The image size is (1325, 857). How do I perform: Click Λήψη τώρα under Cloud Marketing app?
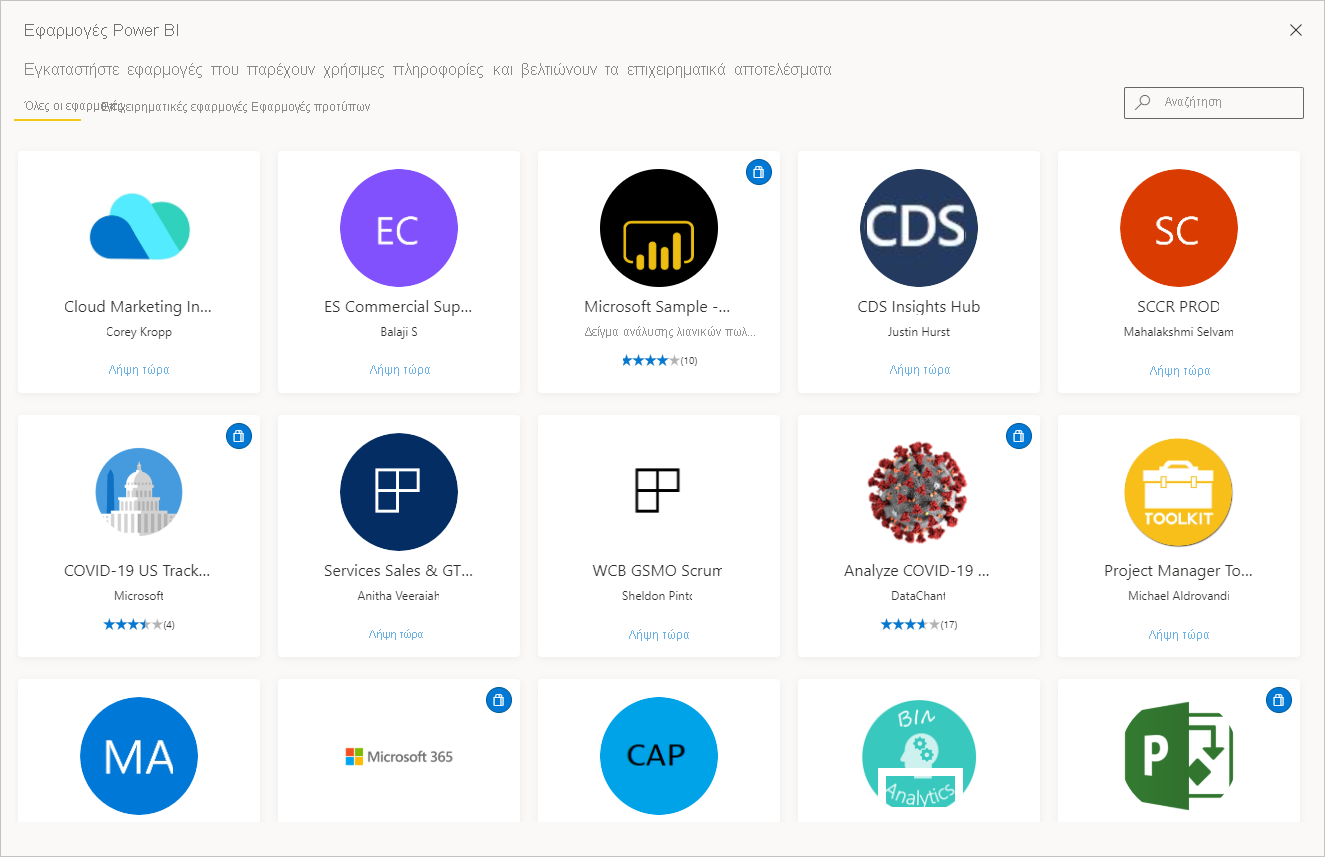click(x=139, y=369)
